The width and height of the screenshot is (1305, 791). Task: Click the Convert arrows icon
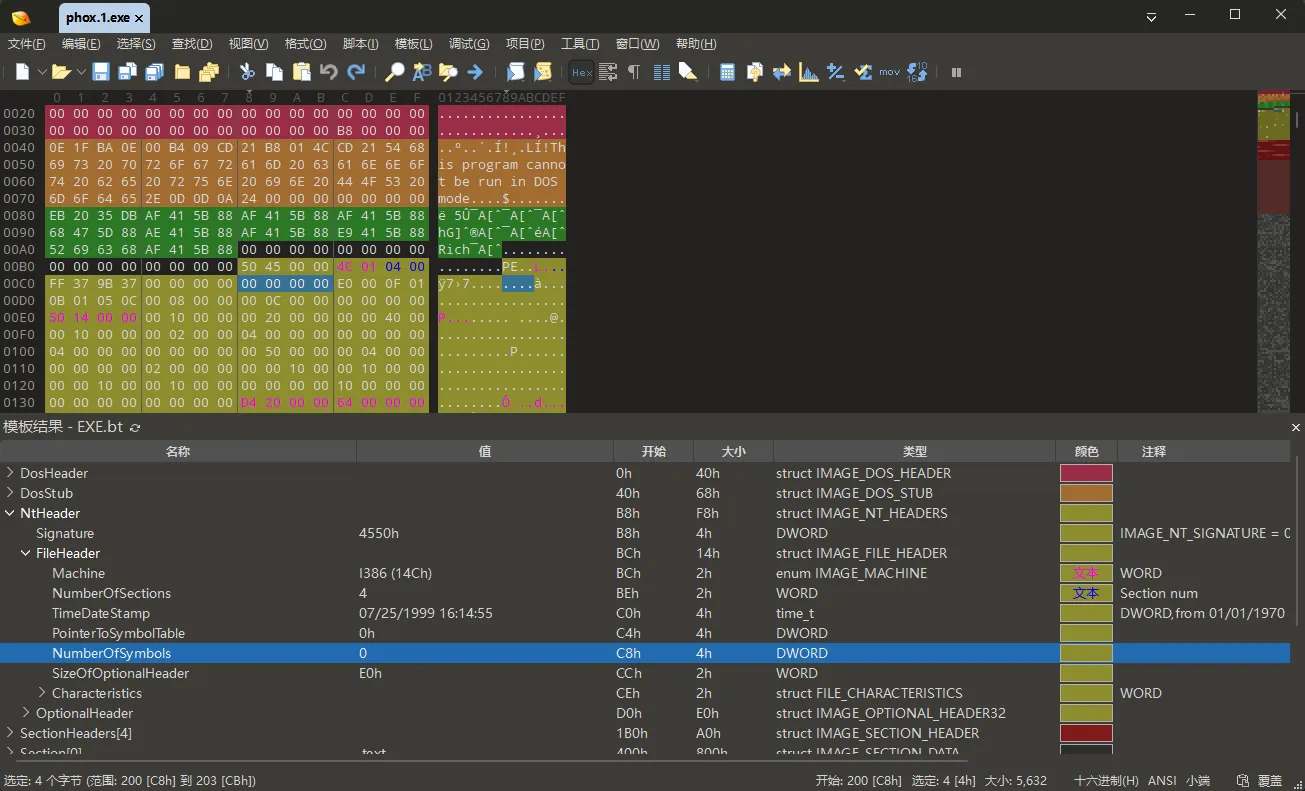tap(782, 72)
